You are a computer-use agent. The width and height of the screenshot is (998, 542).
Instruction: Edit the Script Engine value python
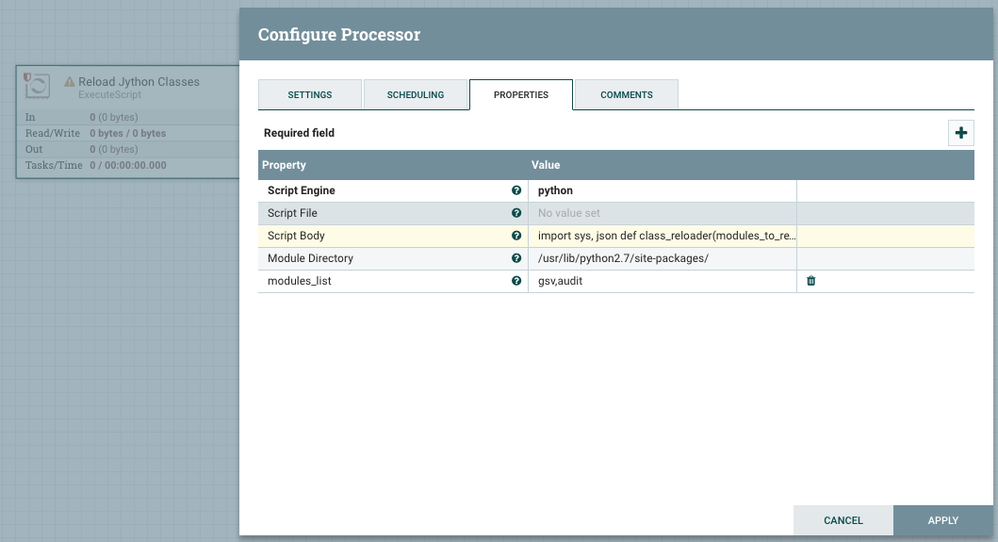[x=660, y=190]
